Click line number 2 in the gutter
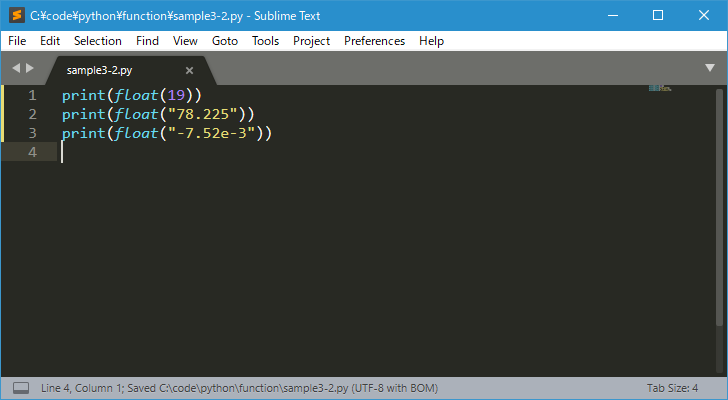728x400 pixels. coord(32,114)
